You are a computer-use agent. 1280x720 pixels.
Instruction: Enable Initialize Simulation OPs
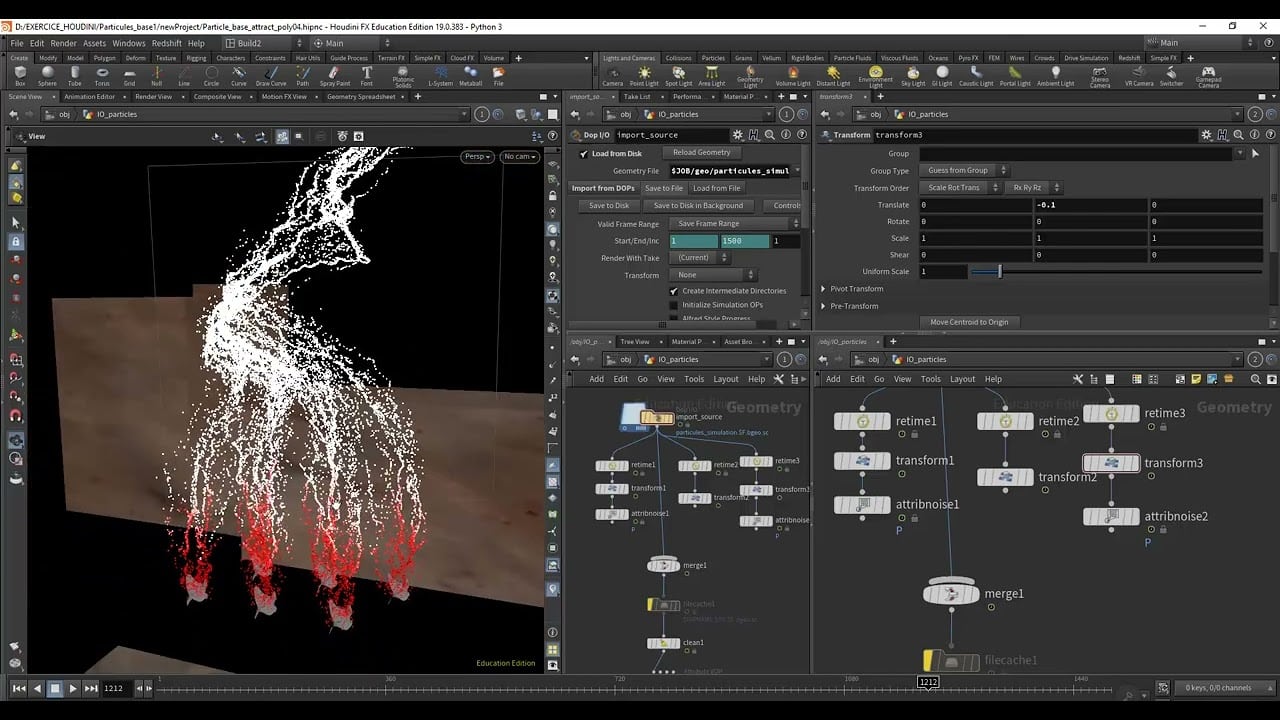tap(674, 305)
